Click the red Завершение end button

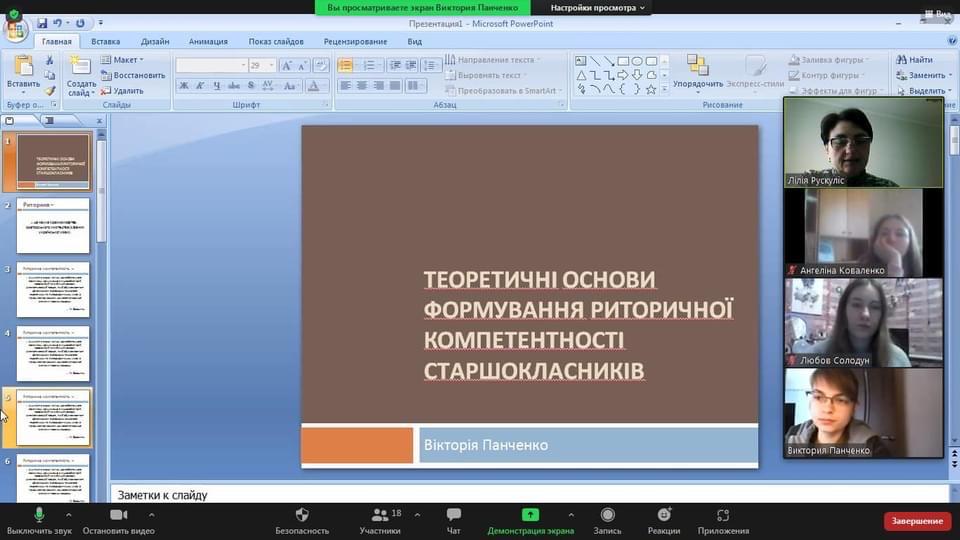point(917,521)
